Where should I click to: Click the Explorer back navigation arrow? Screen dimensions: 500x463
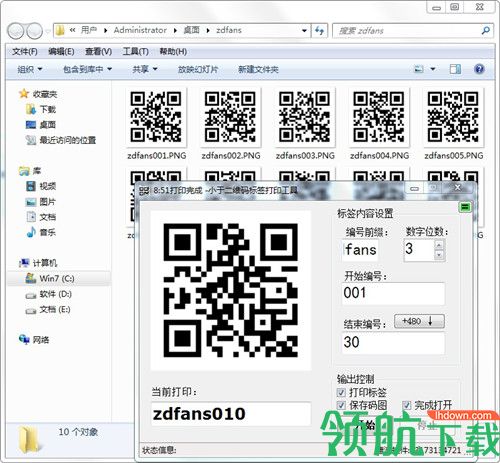pyautogui.click(x=16, y=31)
